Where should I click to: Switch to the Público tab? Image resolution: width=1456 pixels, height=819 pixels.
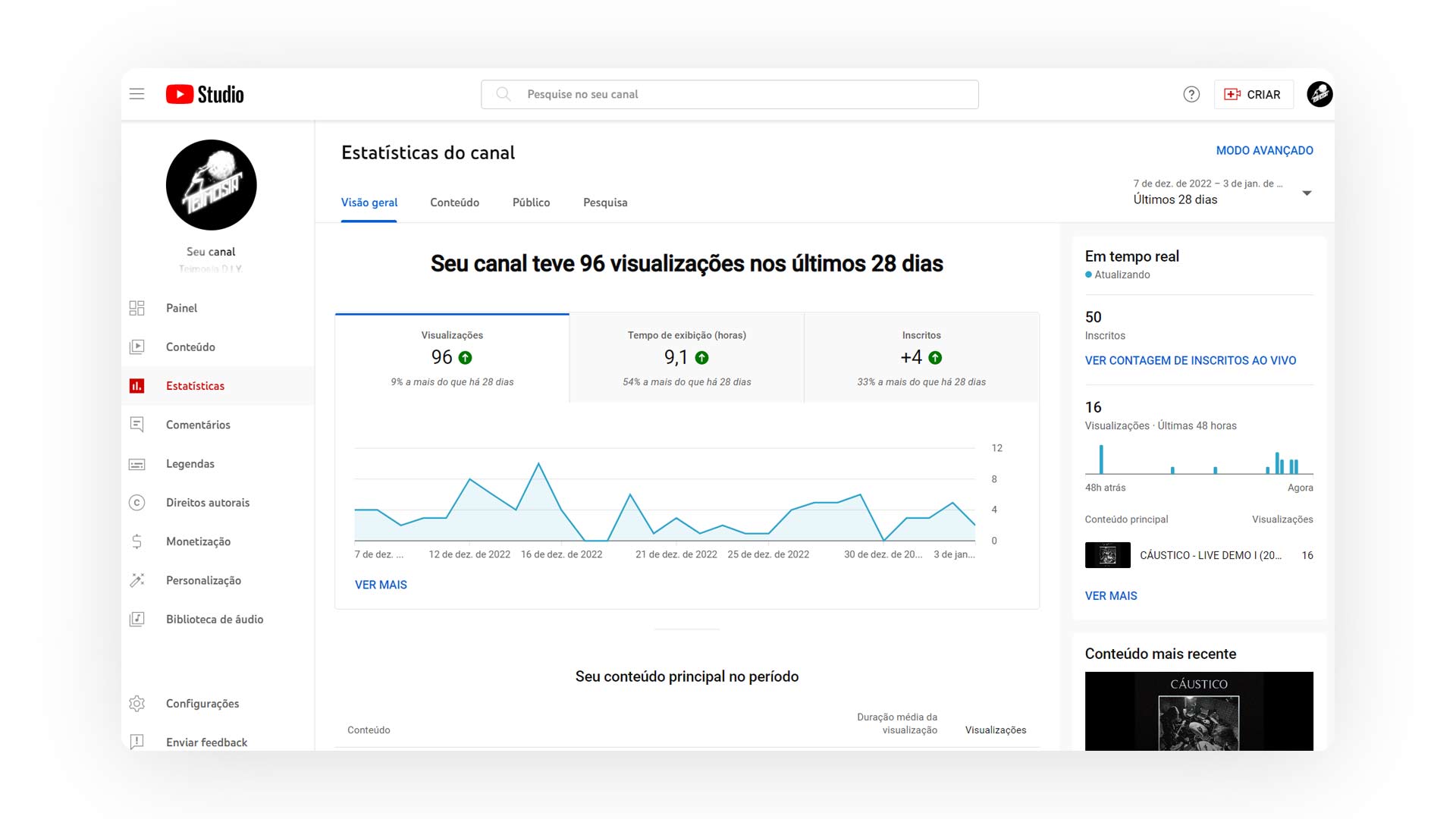[531, 202]
